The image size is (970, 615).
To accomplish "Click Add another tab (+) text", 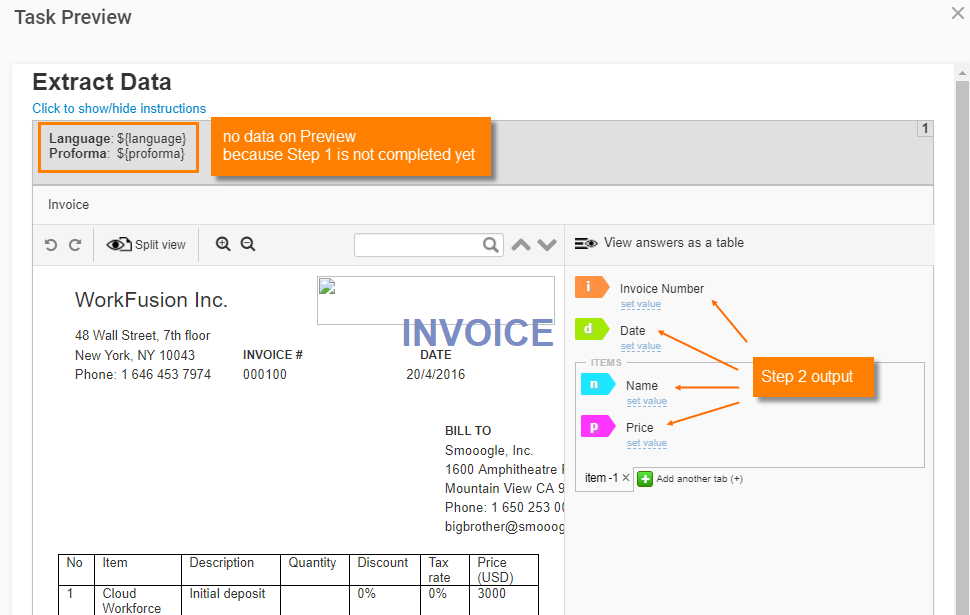I will click(699, 479).
